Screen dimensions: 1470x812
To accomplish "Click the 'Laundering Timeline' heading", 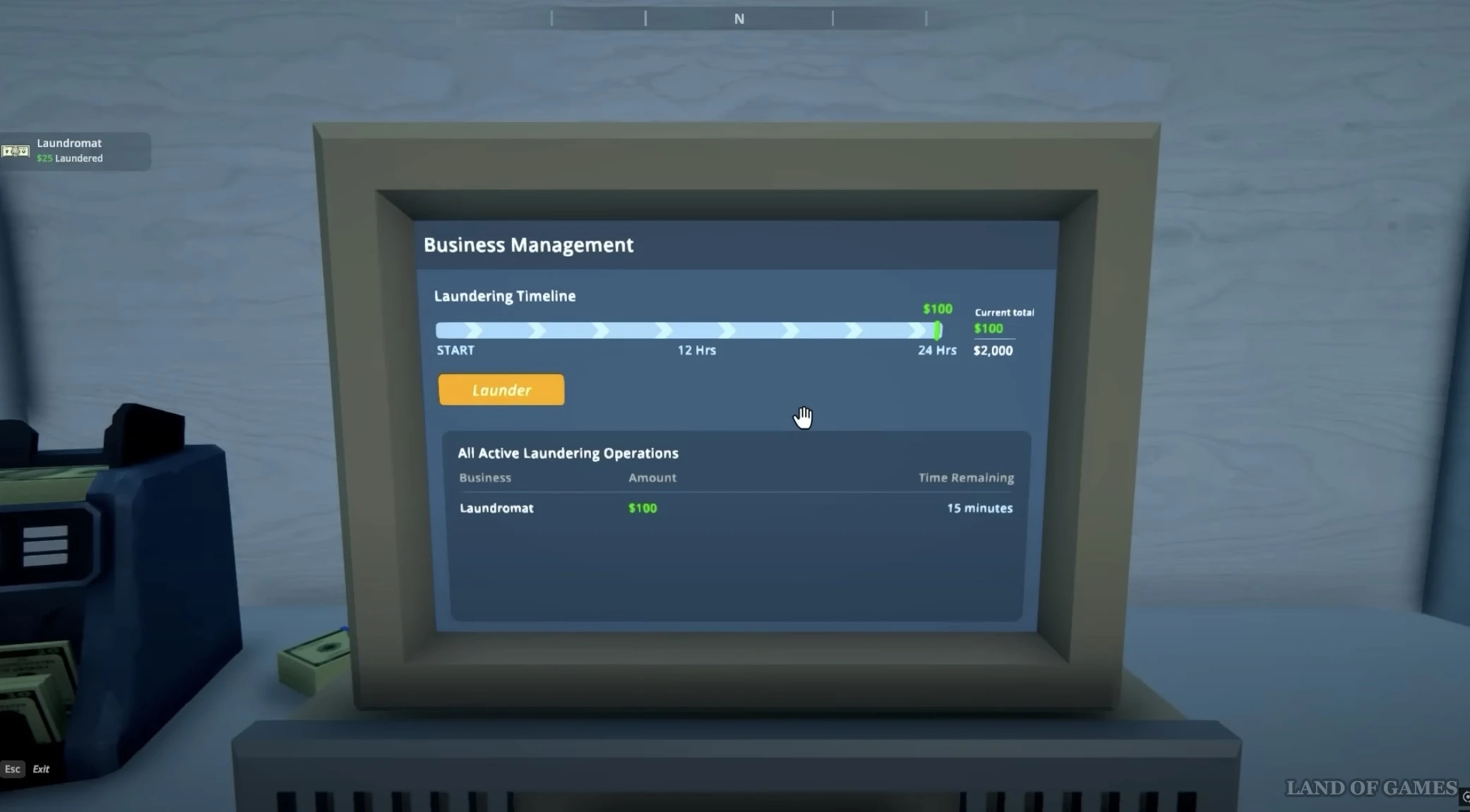I will click(x=505, y=296).
